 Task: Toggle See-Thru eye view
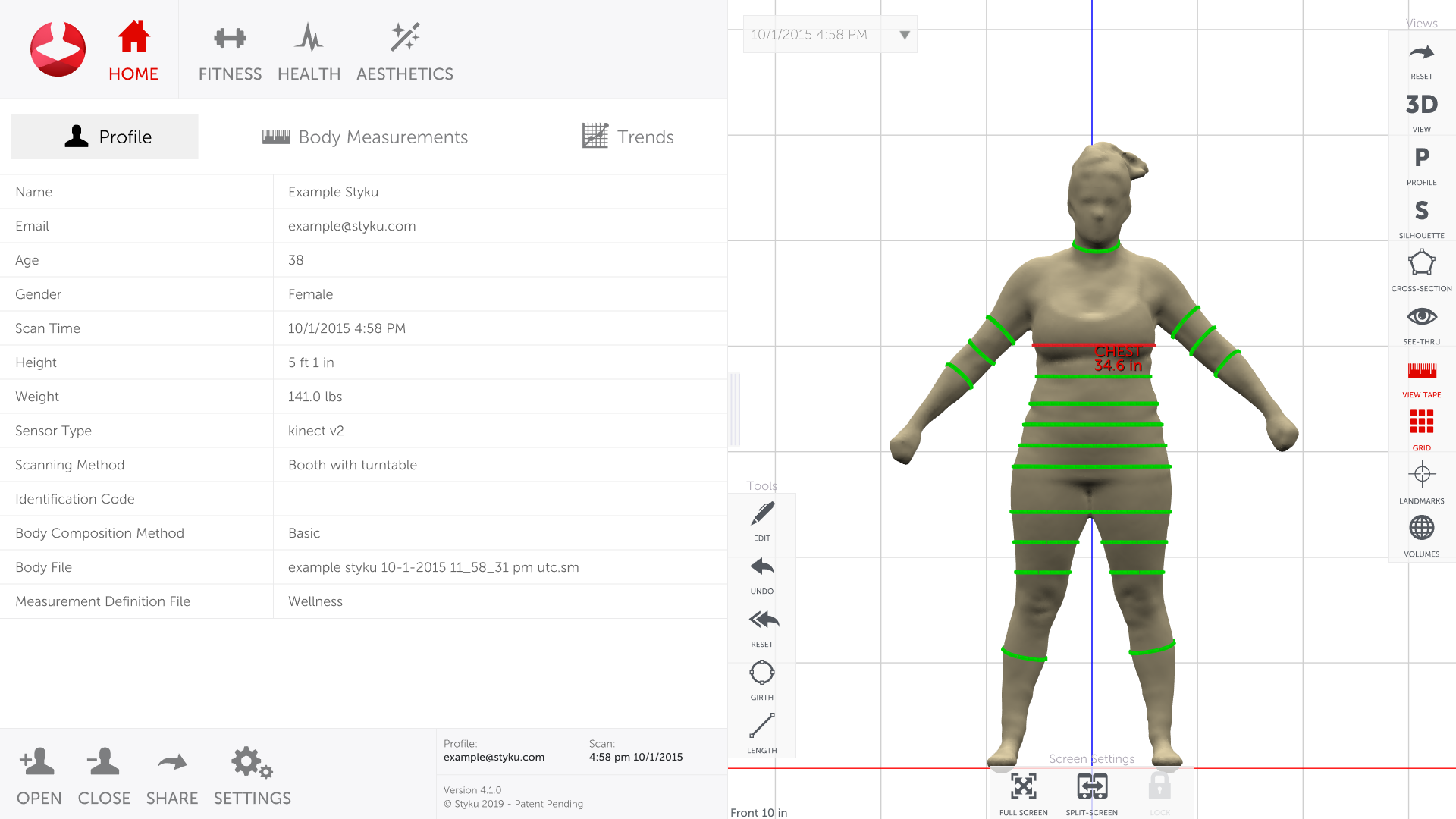[1421, 322]
